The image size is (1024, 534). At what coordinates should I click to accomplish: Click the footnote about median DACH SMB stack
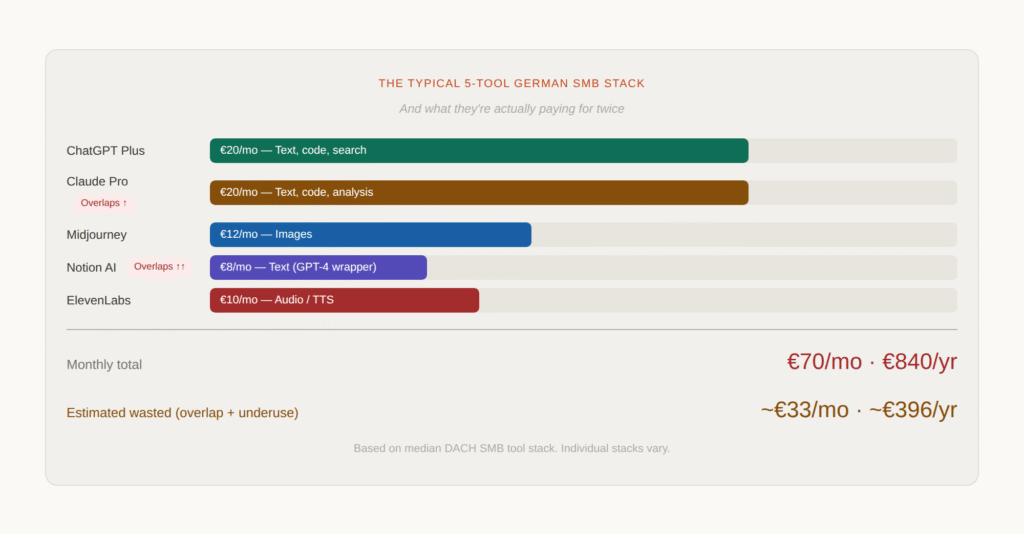pos(512,448)
